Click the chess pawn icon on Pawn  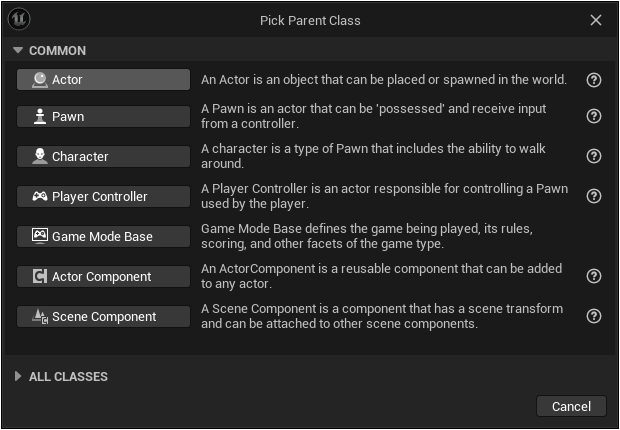coord(40,117)
